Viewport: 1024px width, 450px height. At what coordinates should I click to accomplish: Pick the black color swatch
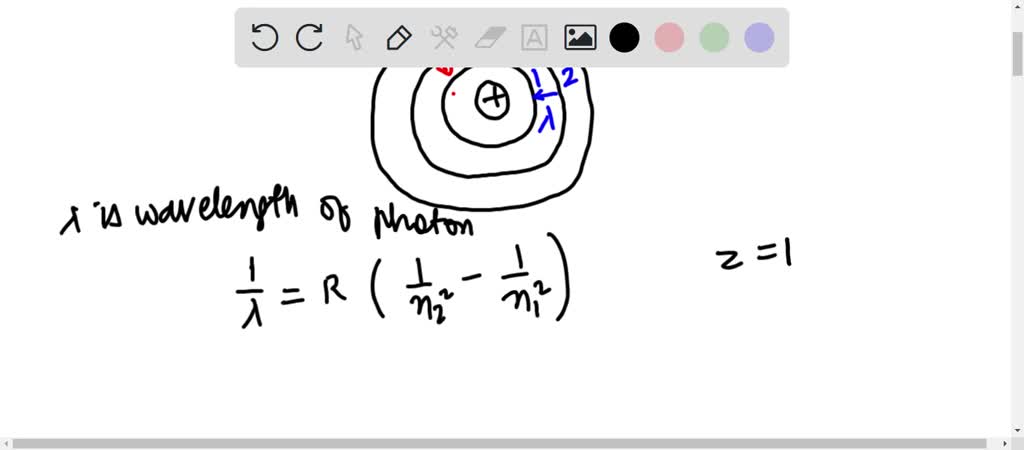(625, 38)
